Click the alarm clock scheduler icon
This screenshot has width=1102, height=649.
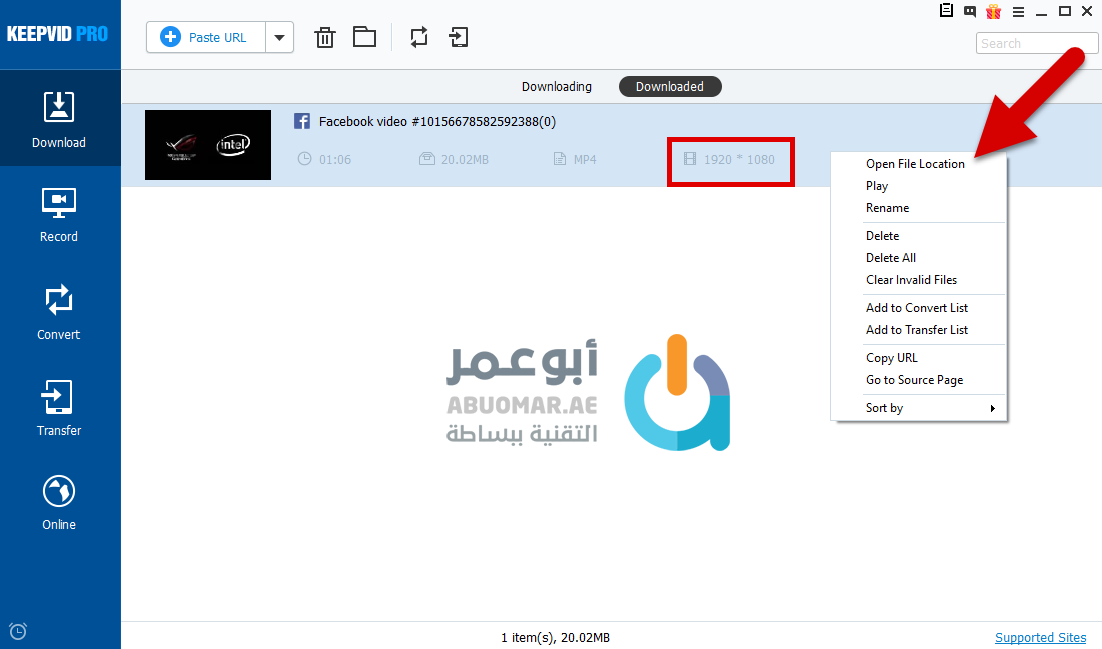17,631
